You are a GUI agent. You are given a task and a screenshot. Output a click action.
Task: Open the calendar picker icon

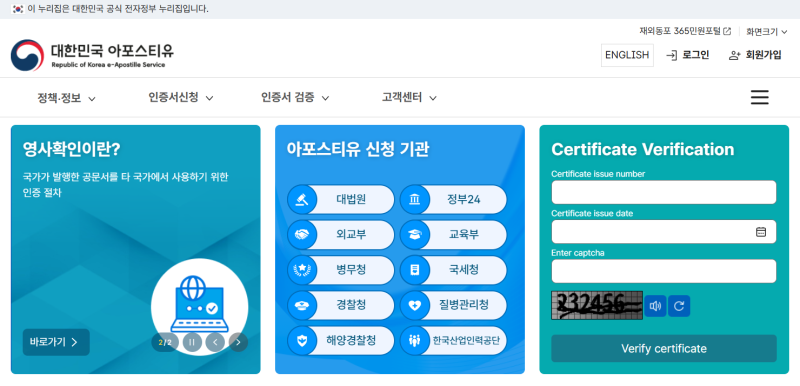761,232
